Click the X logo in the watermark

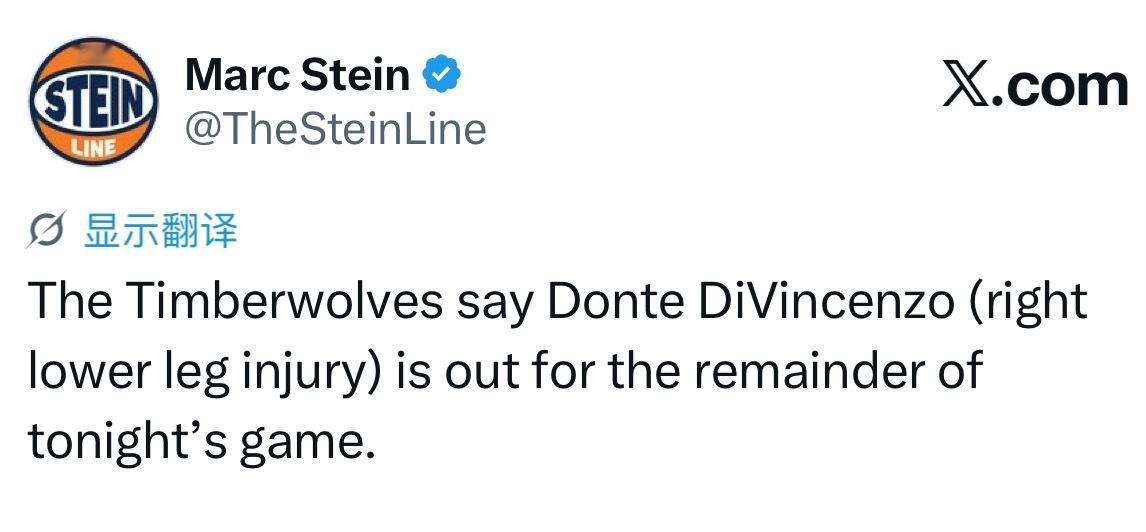[x=974, y=85]
